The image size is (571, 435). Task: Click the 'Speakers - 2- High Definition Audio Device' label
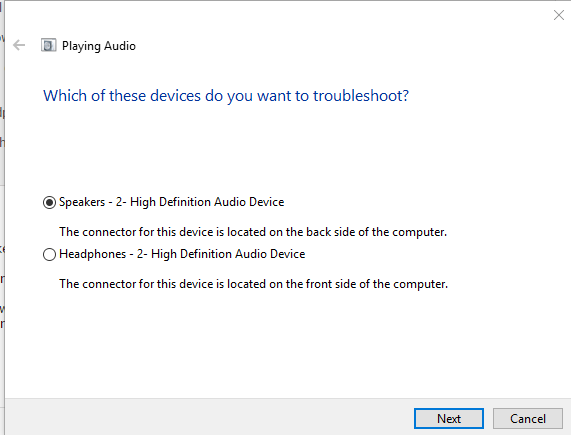tap(172, 202)
